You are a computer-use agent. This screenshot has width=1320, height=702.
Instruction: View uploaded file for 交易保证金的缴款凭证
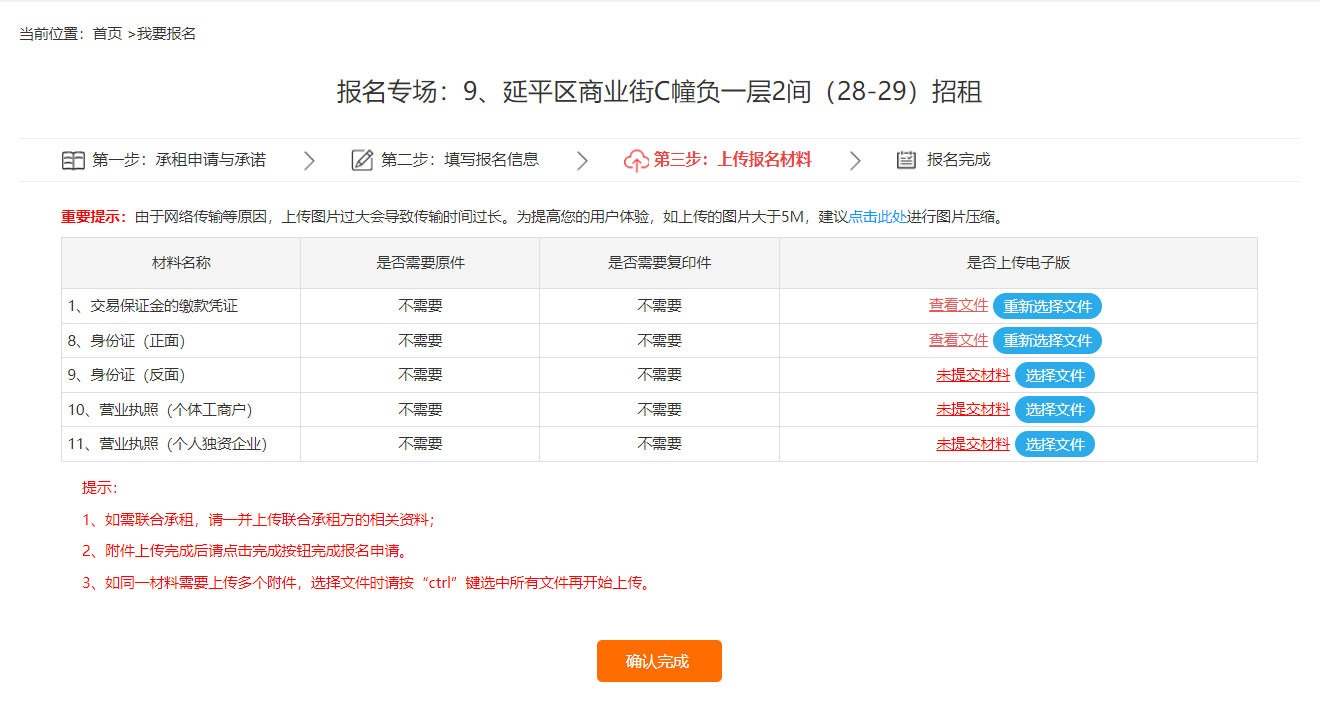pos(958,306)
